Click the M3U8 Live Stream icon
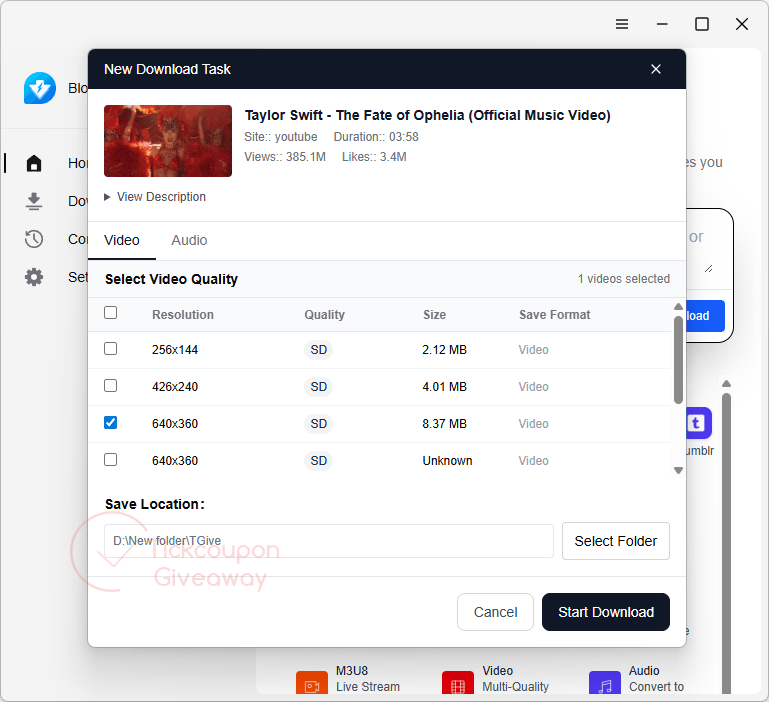The height and width of the screenshot is (702, 769). 312,683
